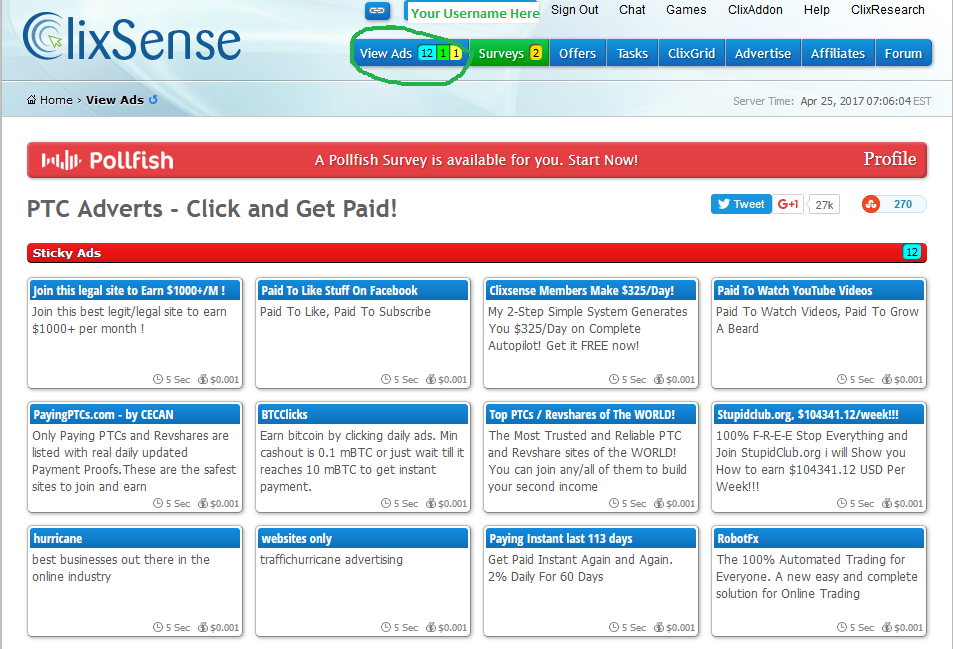Viewport: 953px width, 649px height.
Task: Click the 27k share count bubble
Action: click(x=824, y=205)
